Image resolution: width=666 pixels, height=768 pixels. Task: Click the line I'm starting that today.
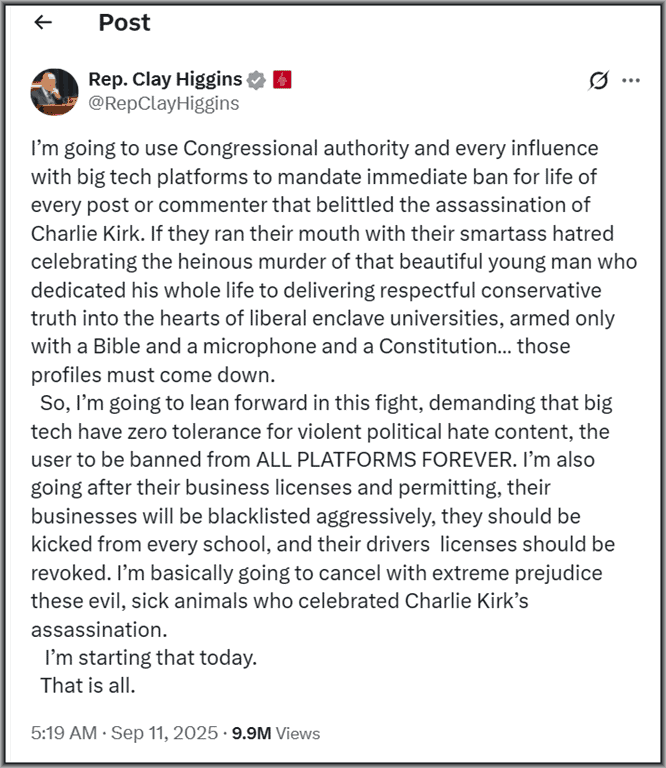pos(151,658)
